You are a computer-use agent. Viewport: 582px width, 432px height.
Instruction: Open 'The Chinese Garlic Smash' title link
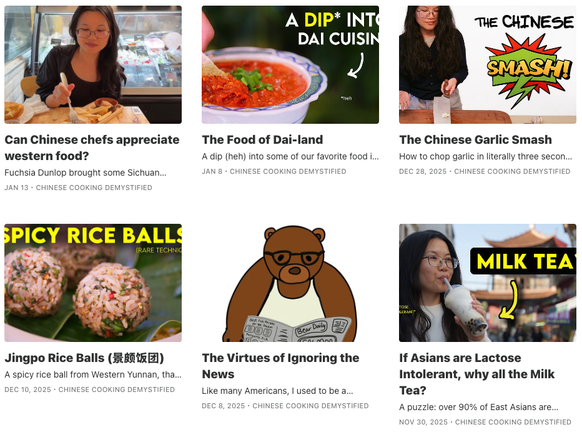475,140
